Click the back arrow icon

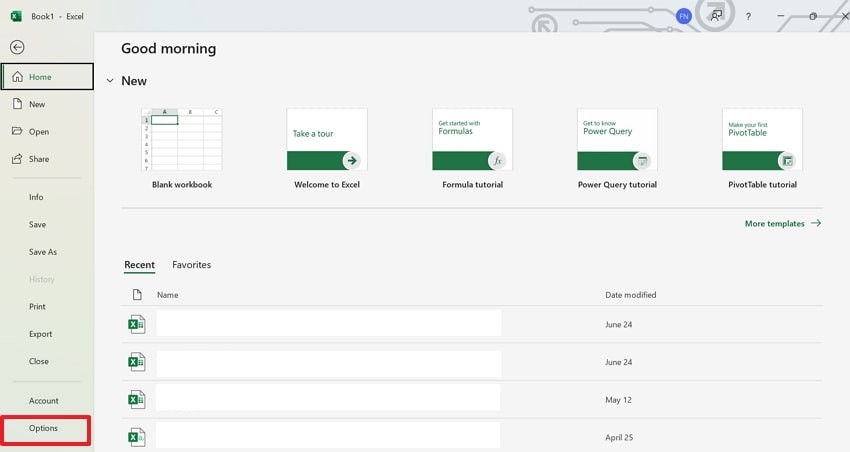[x=17, y=47]
